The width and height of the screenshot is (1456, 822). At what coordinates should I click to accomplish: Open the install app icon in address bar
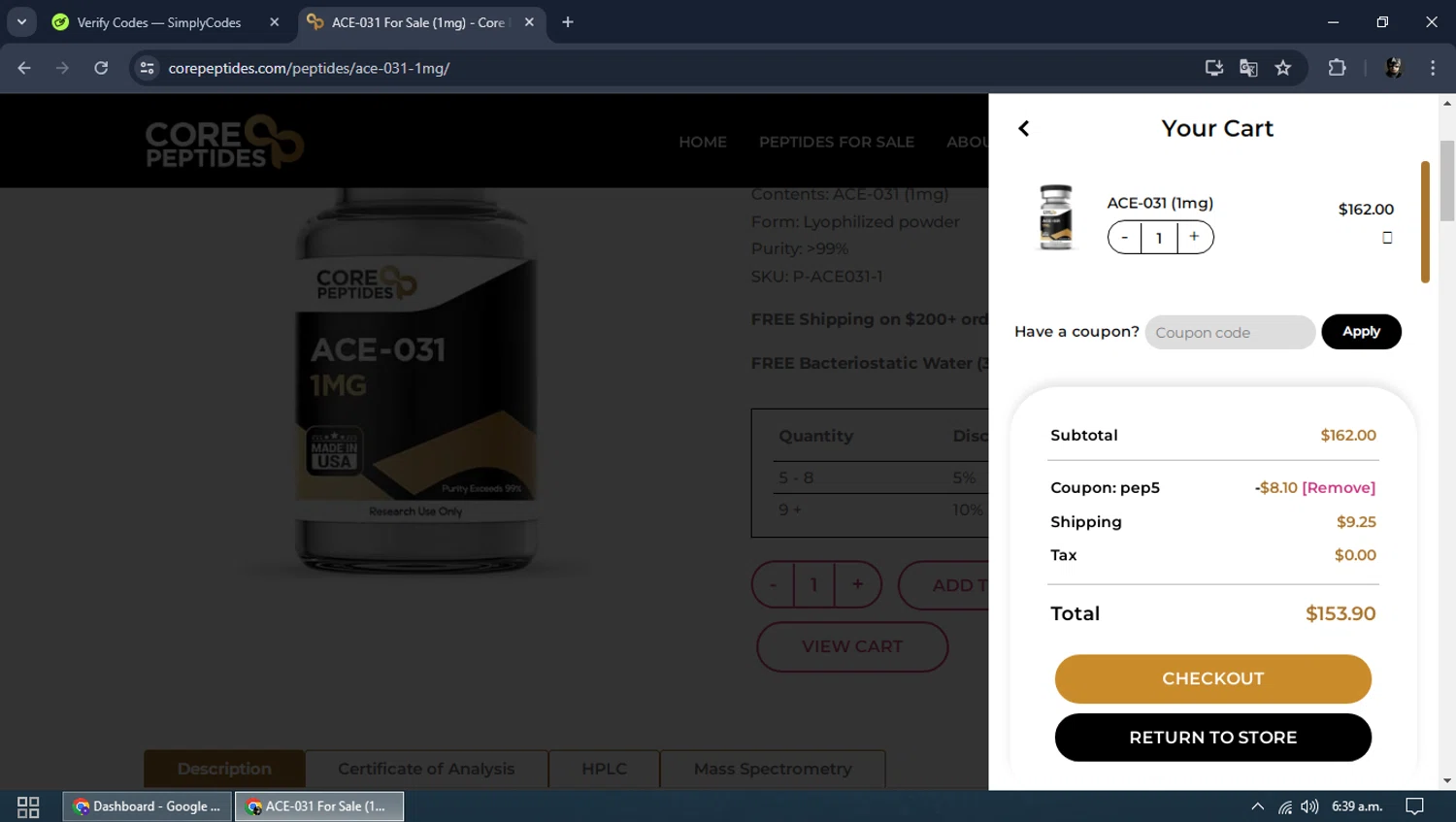tap(1213, 68)
